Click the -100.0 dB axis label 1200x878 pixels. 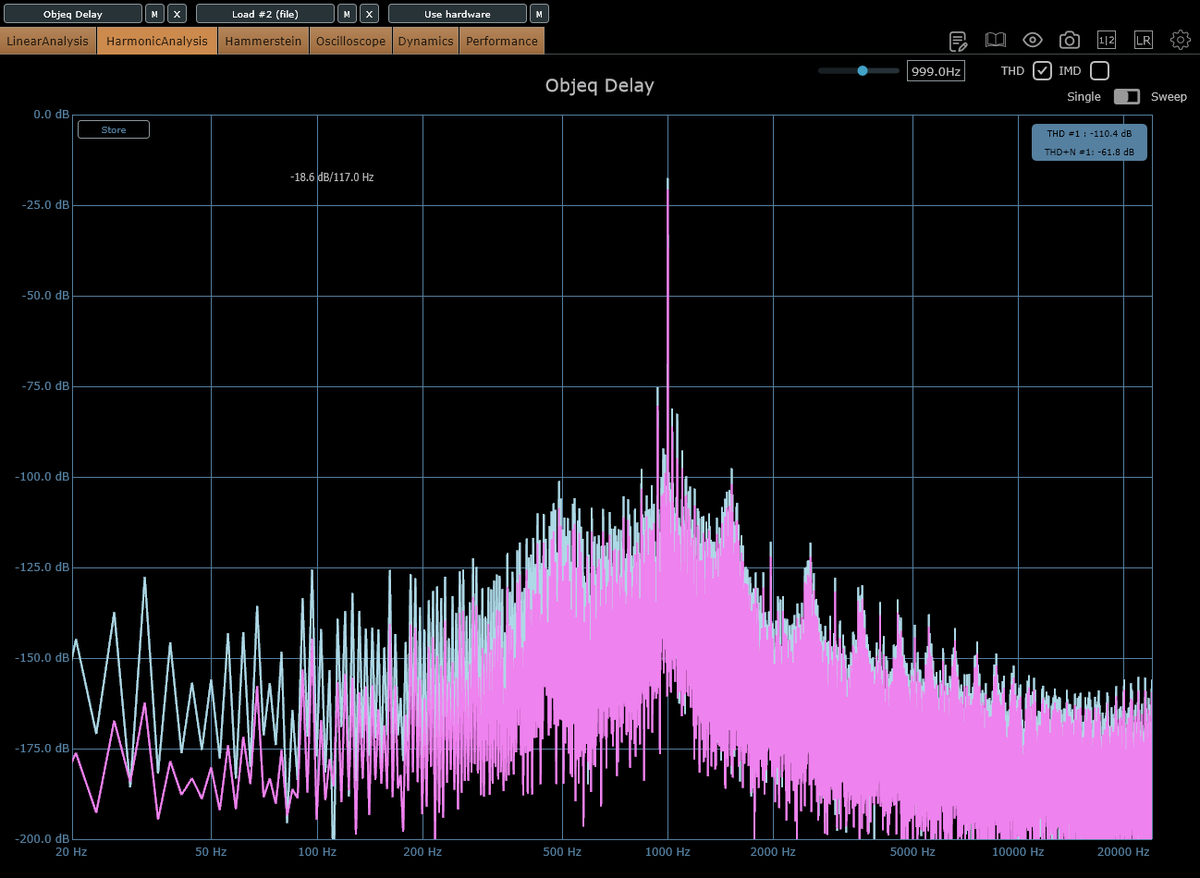41,477
